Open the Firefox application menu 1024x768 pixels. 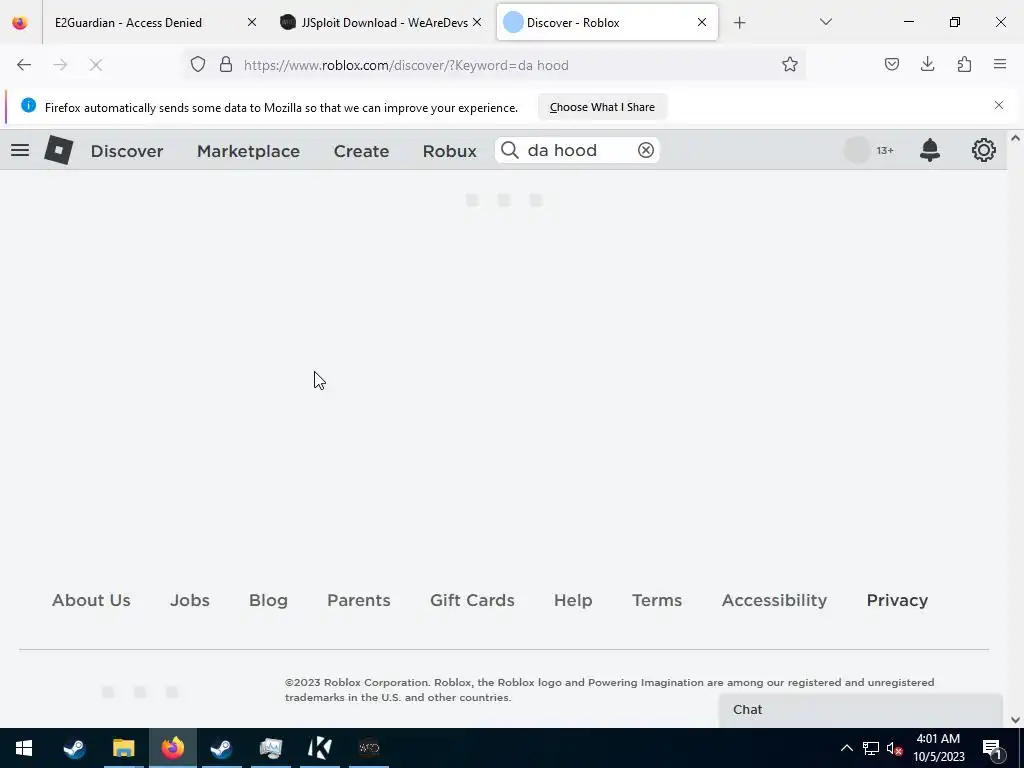pyautogui.click(x=1000, y=64)
